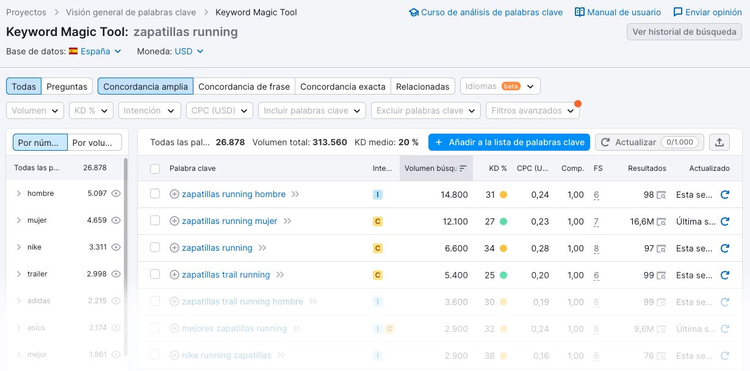Expand the mujer keyword group
This screenshot has height=371, width=750.
point(19,220)
